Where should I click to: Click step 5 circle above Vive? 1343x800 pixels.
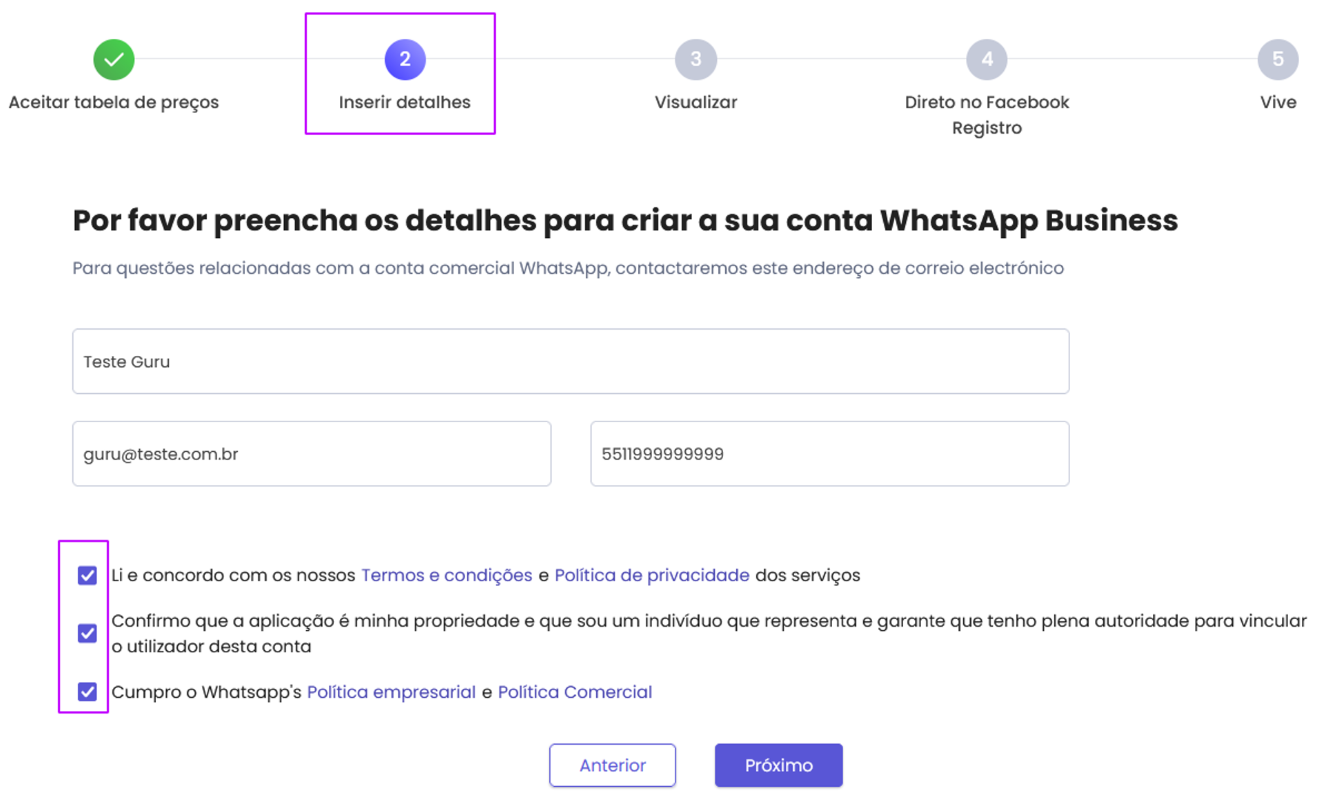[x=1278, y=60]
